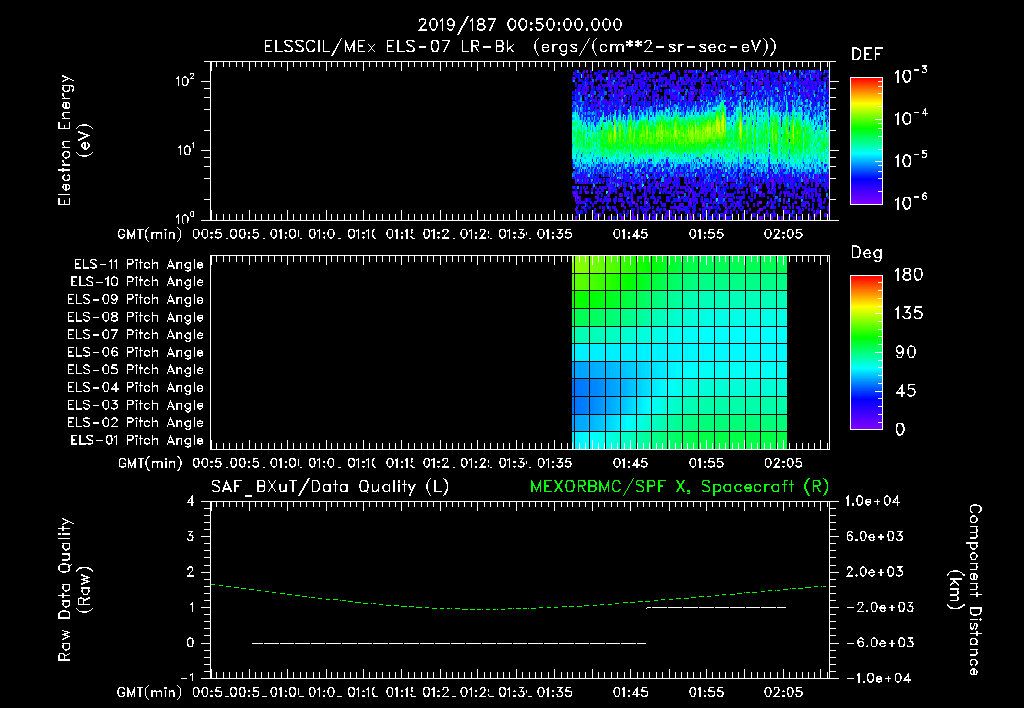
Task: Click the 45 value on Deg scale
Action: tap(906, 391)
